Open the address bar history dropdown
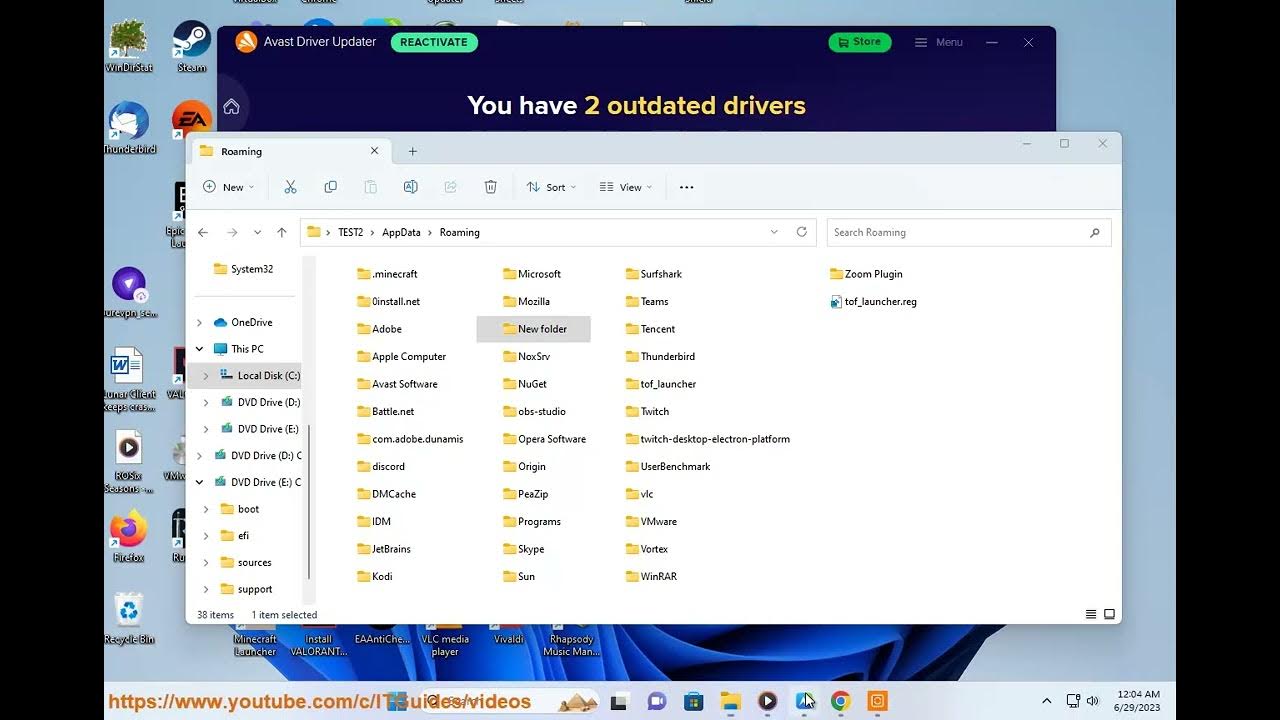1280x720 pixels. coord(774,232)
